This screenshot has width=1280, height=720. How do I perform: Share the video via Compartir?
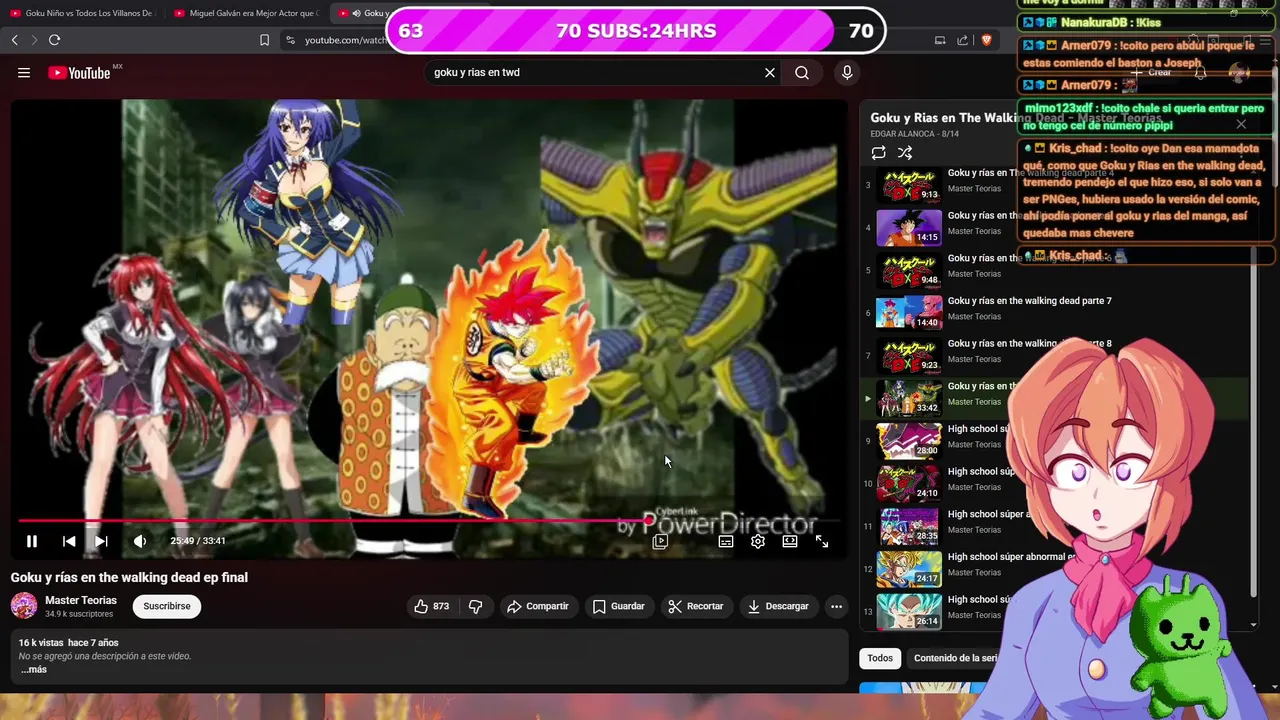pyautogui.click(x=538, y=606)
